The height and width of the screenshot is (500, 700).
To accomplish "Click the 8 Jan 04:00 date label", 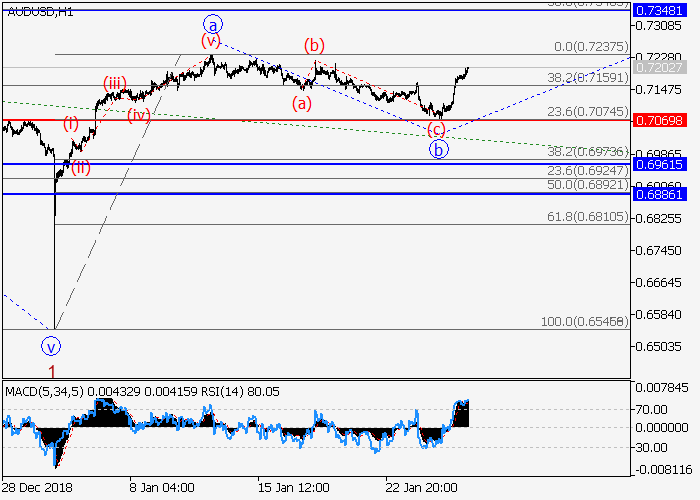I will [x=161, y=486].
